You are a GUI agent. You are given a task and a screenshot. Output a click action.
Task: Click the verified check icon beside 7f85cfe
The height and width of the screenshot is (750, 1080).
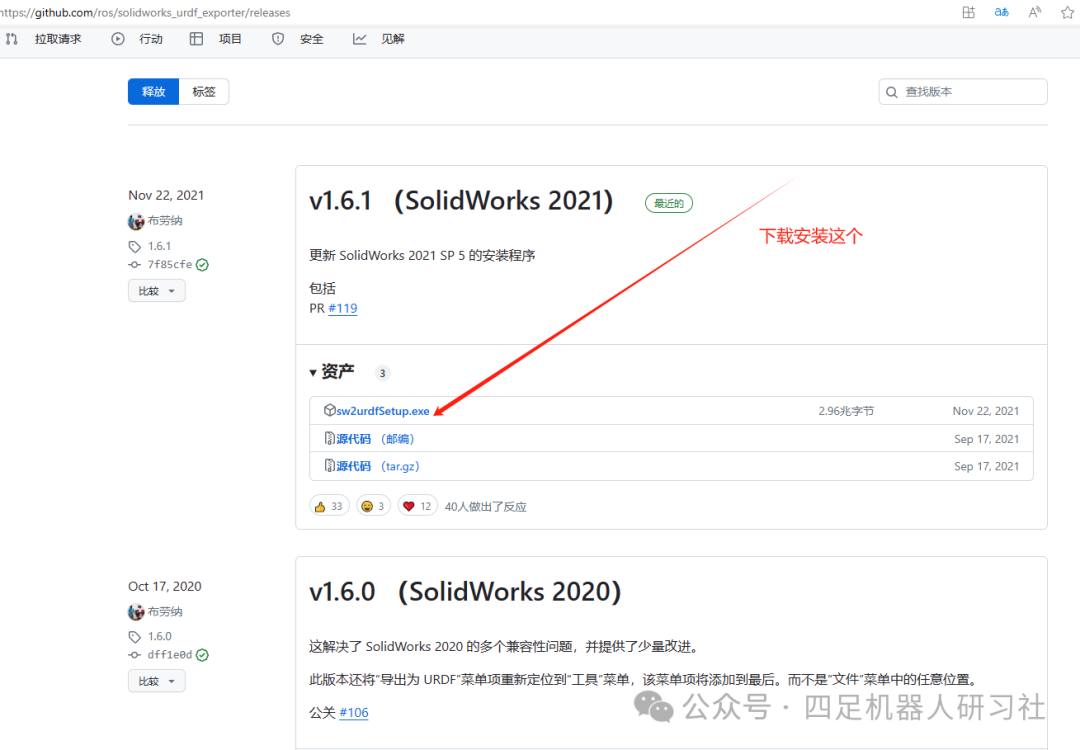point(202,264)
